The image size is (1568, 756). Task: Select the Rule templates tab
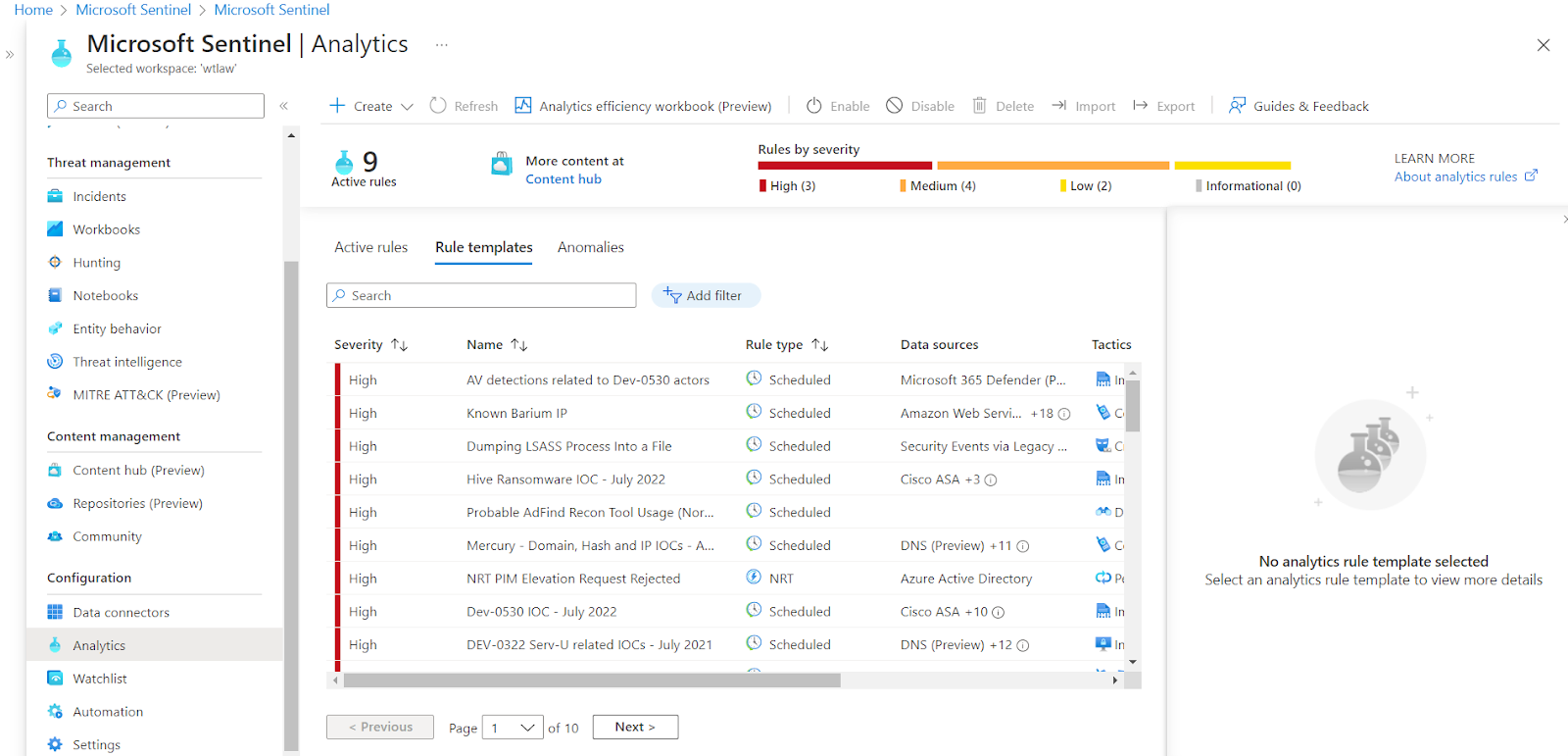click(484, 247)
